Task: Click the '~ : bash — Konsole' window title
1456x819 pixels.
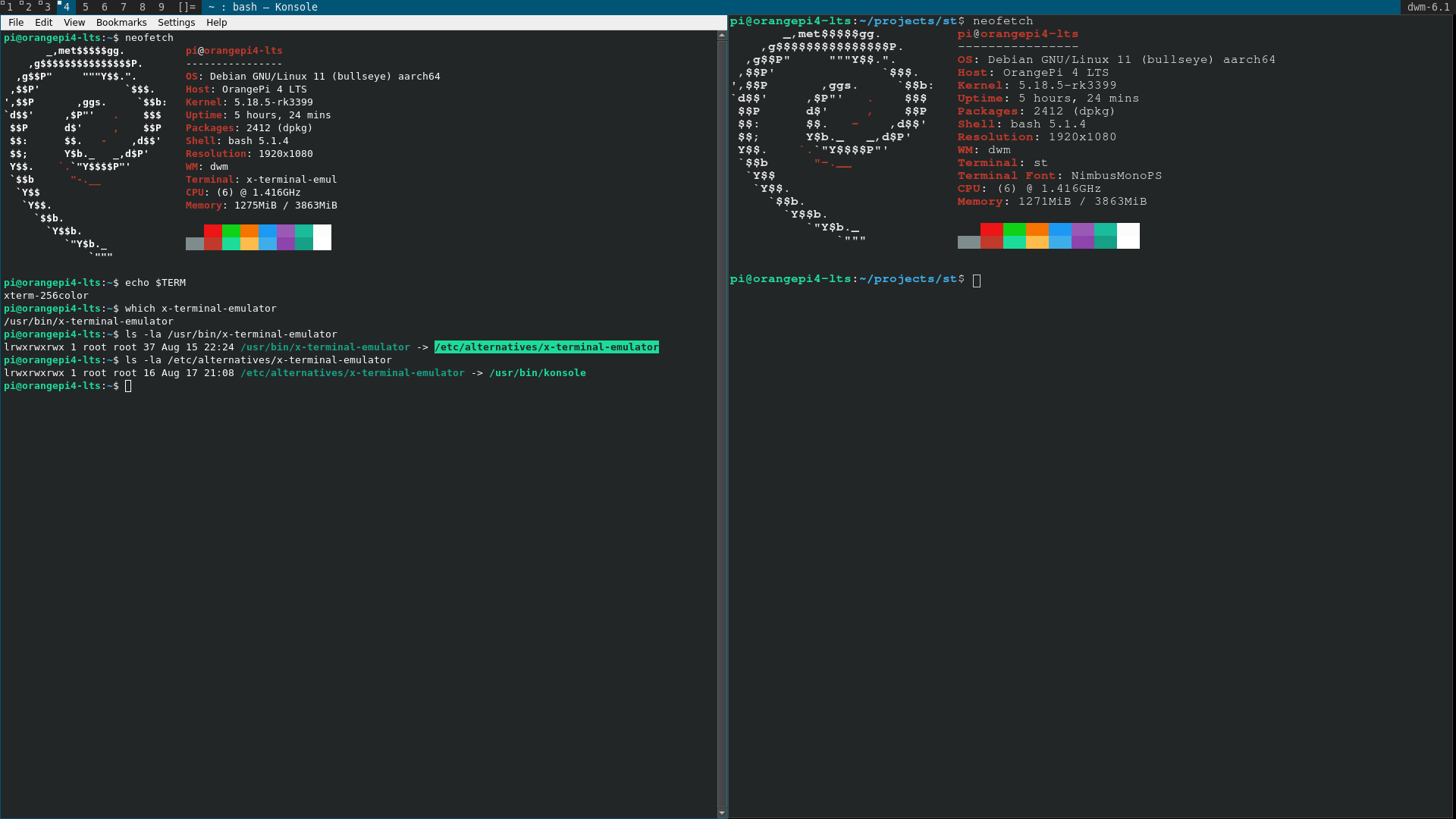Action: tap(263, 7)
